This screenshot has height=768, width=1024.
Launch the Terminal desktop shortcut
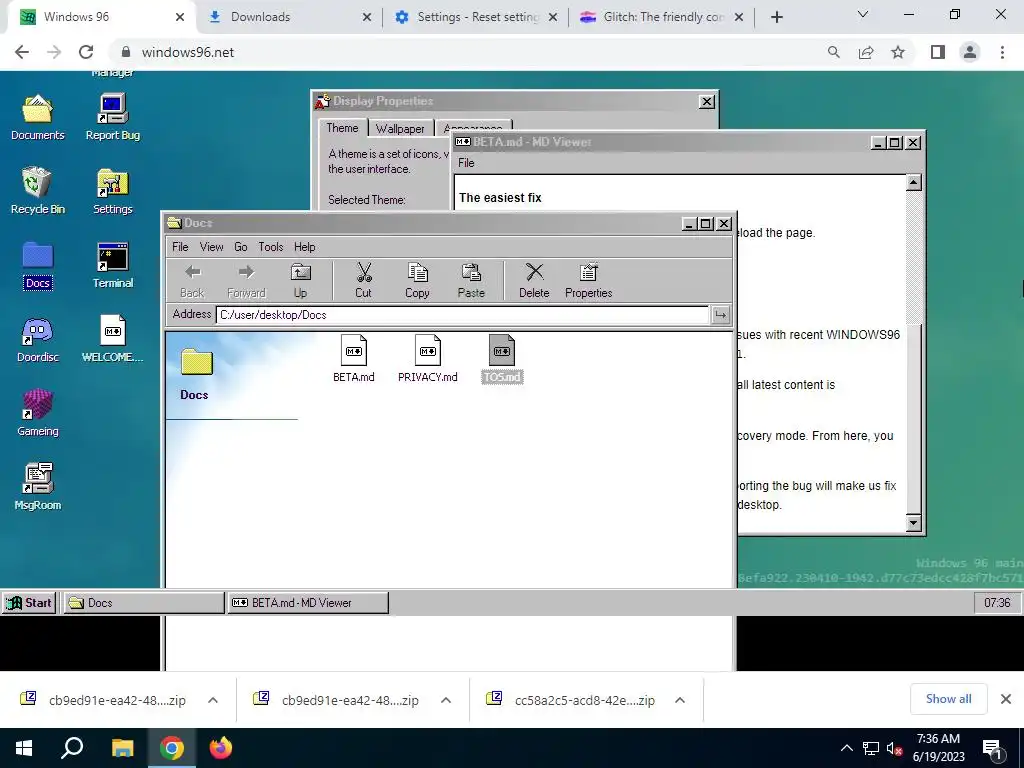(x=112, y=266)
